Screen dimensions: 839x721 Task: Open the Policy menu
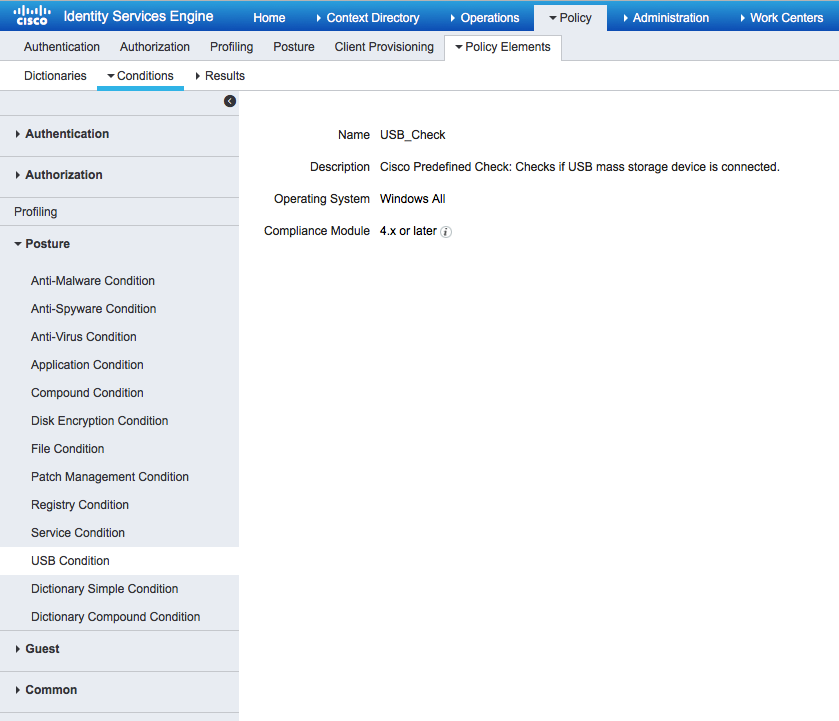(x=570, y=18)
